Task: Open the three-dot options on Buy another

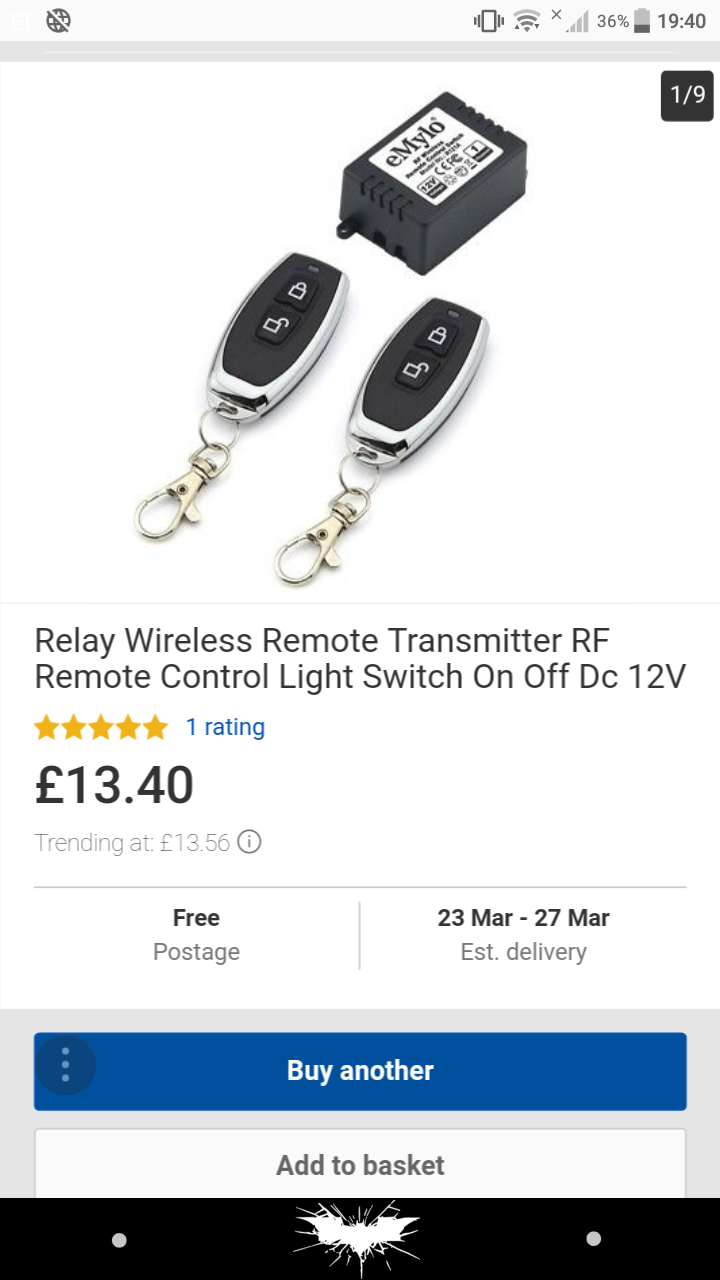Action: [x=66, y=1065]
